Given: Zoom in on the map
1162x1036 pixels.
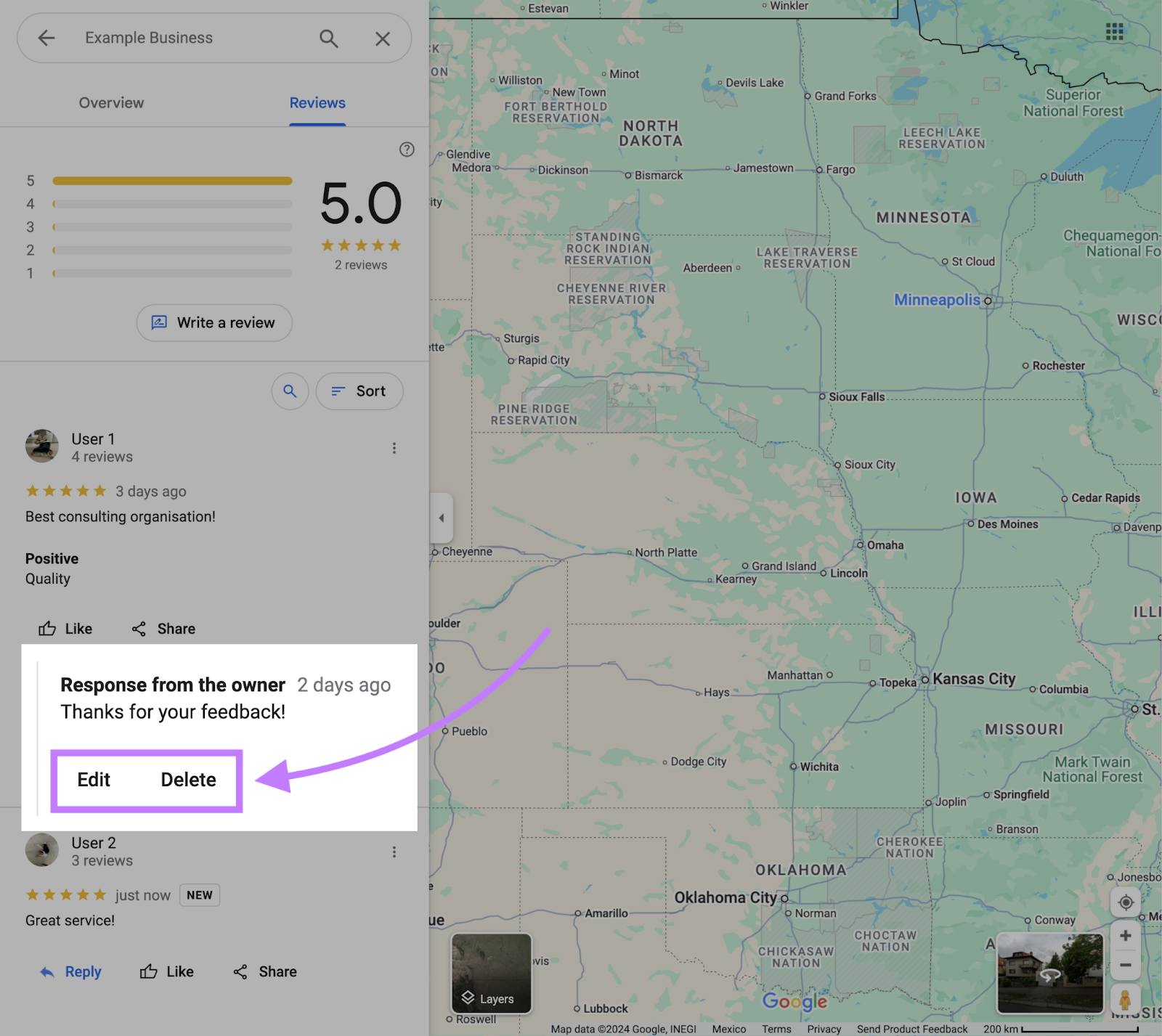Looking at the screenshot, I should [x=1126, y=936].
